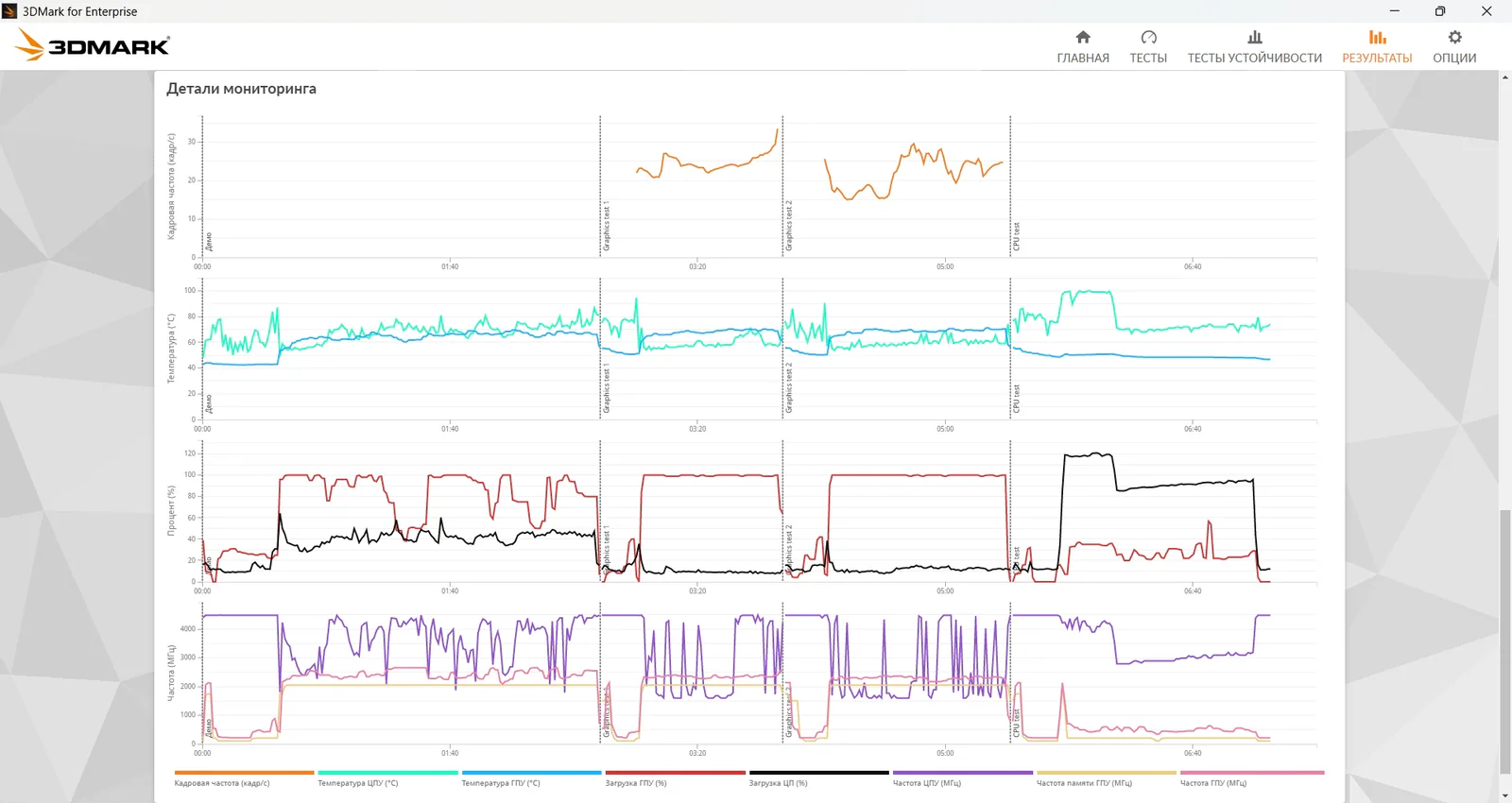Toggle the Загрузка ГПУ legend series
The height and width of the screenshot is (803, 1512).
coord(675,778)
